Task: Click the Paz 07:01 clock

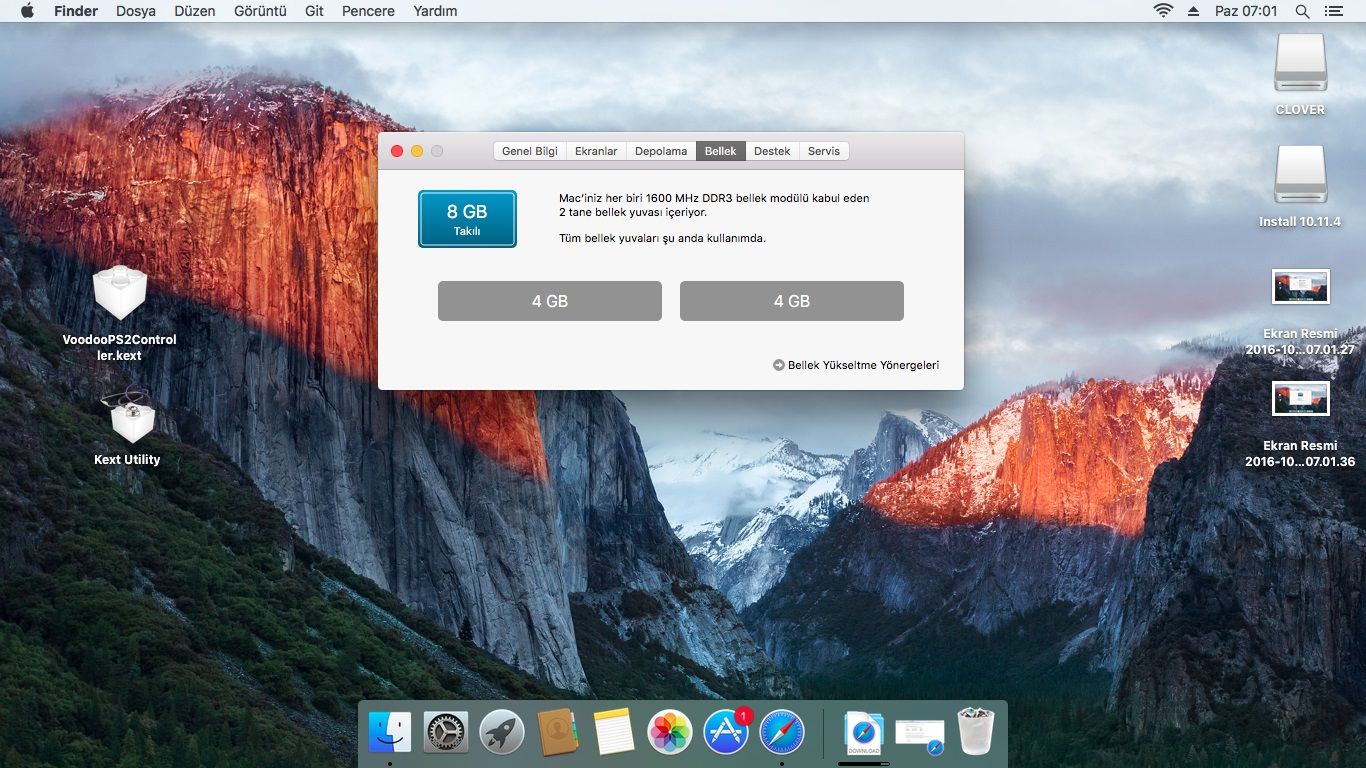Action: (x=1246, y=11)
